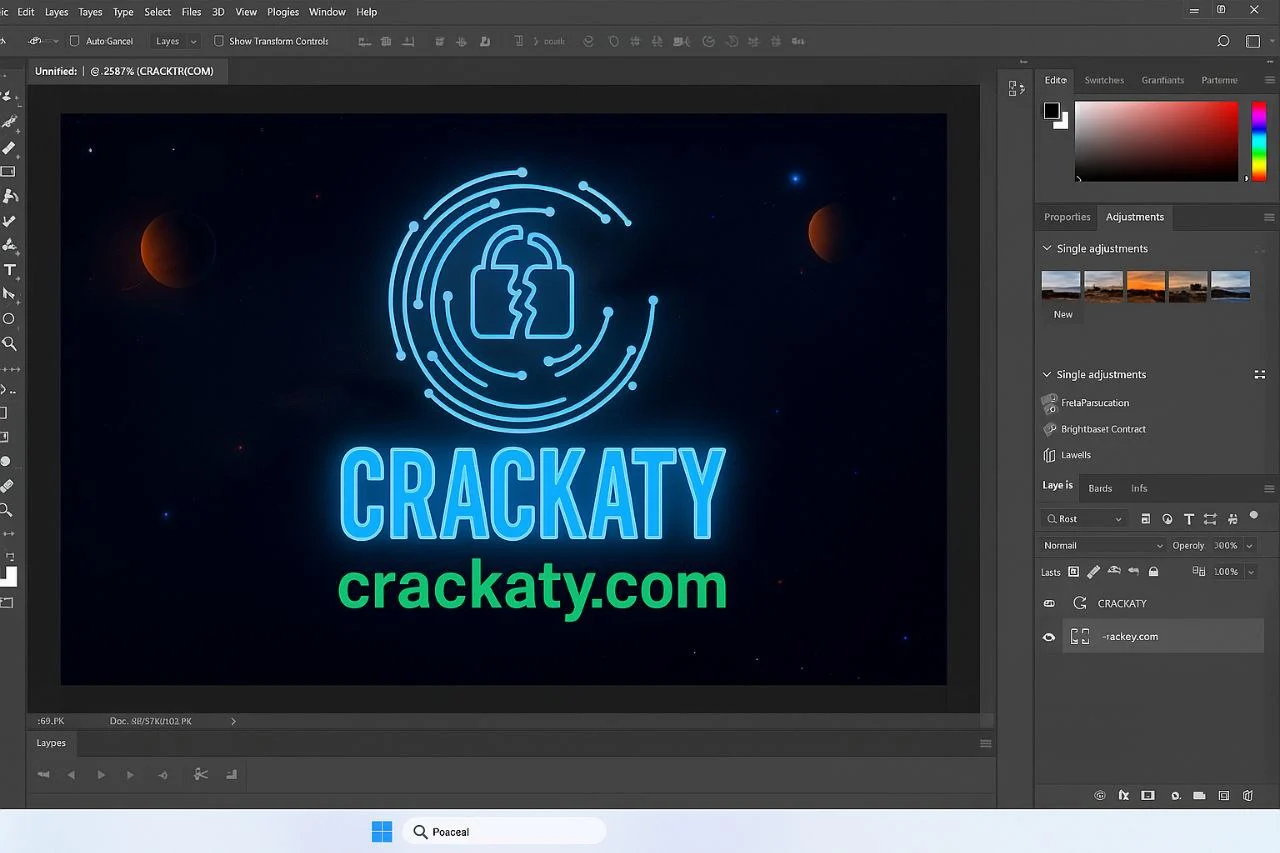This screenshot has height=853, width=1280.
Task: Select the Path Selection arrow tool
Action: pos(9,294)
